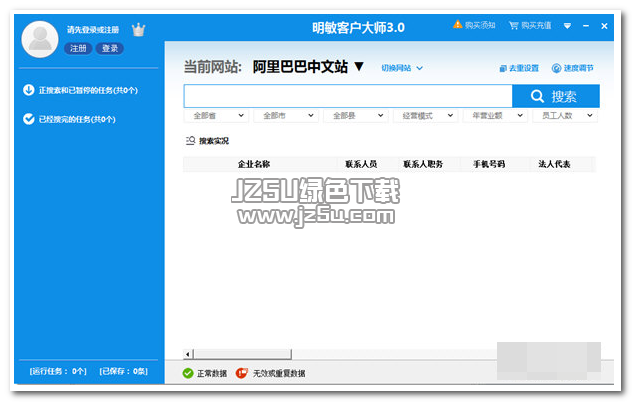Close the 明敏客户大师 window
632x402 pixels.
604,26
